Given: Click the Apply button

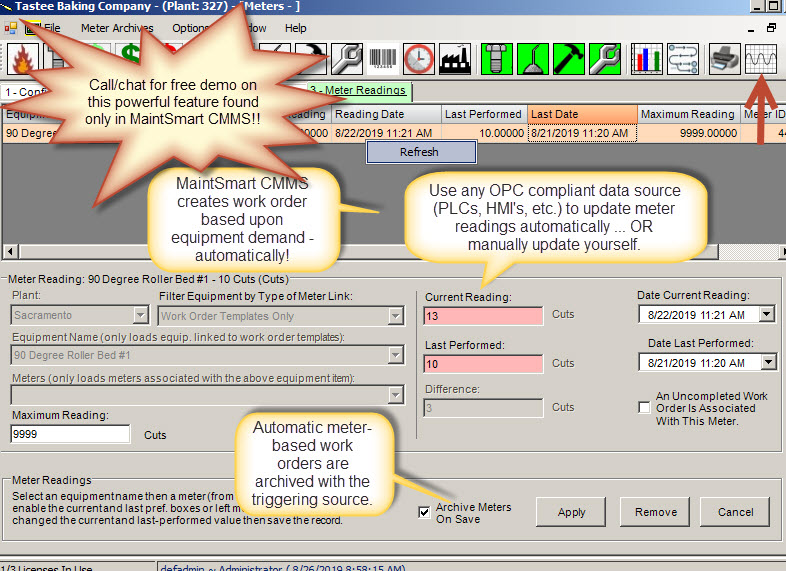Looking at the screenshot, I should click(571, 512).
